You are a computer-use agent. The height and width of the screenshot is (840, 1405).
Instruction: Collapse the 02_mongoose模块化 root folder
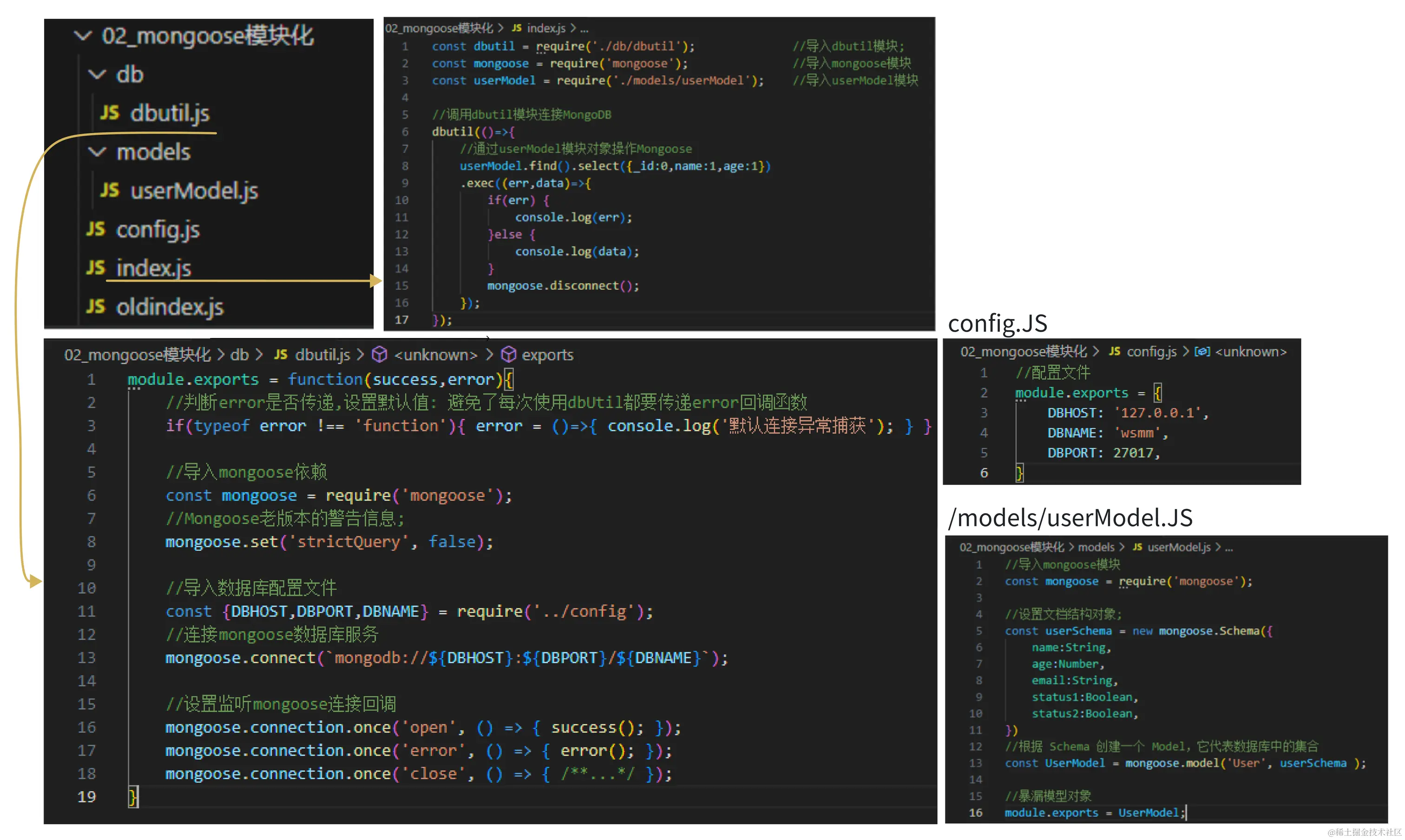tap(83, 36)
